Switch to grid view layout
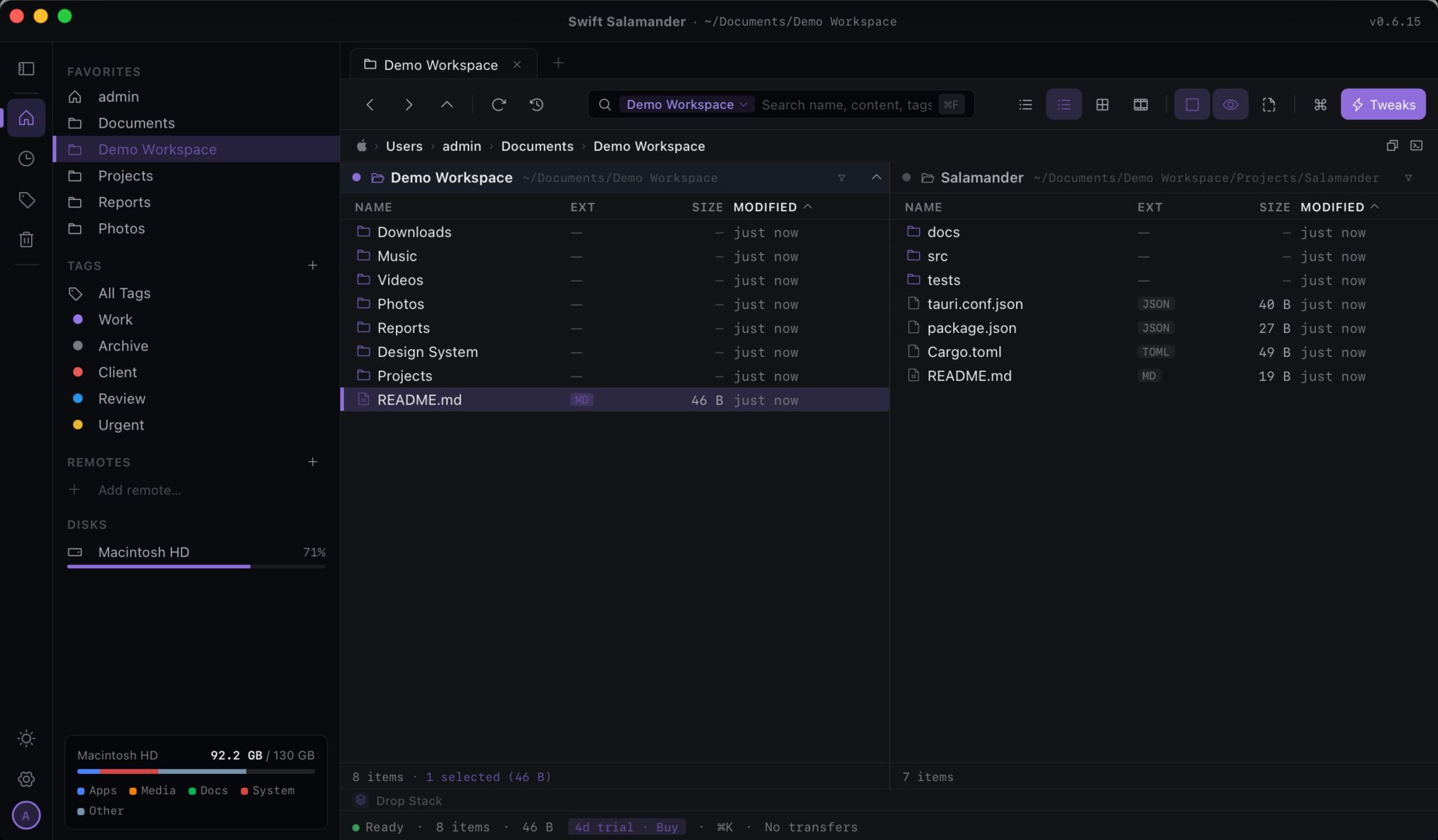Viewport: 1438px width, 840px height. [1102, 104]
